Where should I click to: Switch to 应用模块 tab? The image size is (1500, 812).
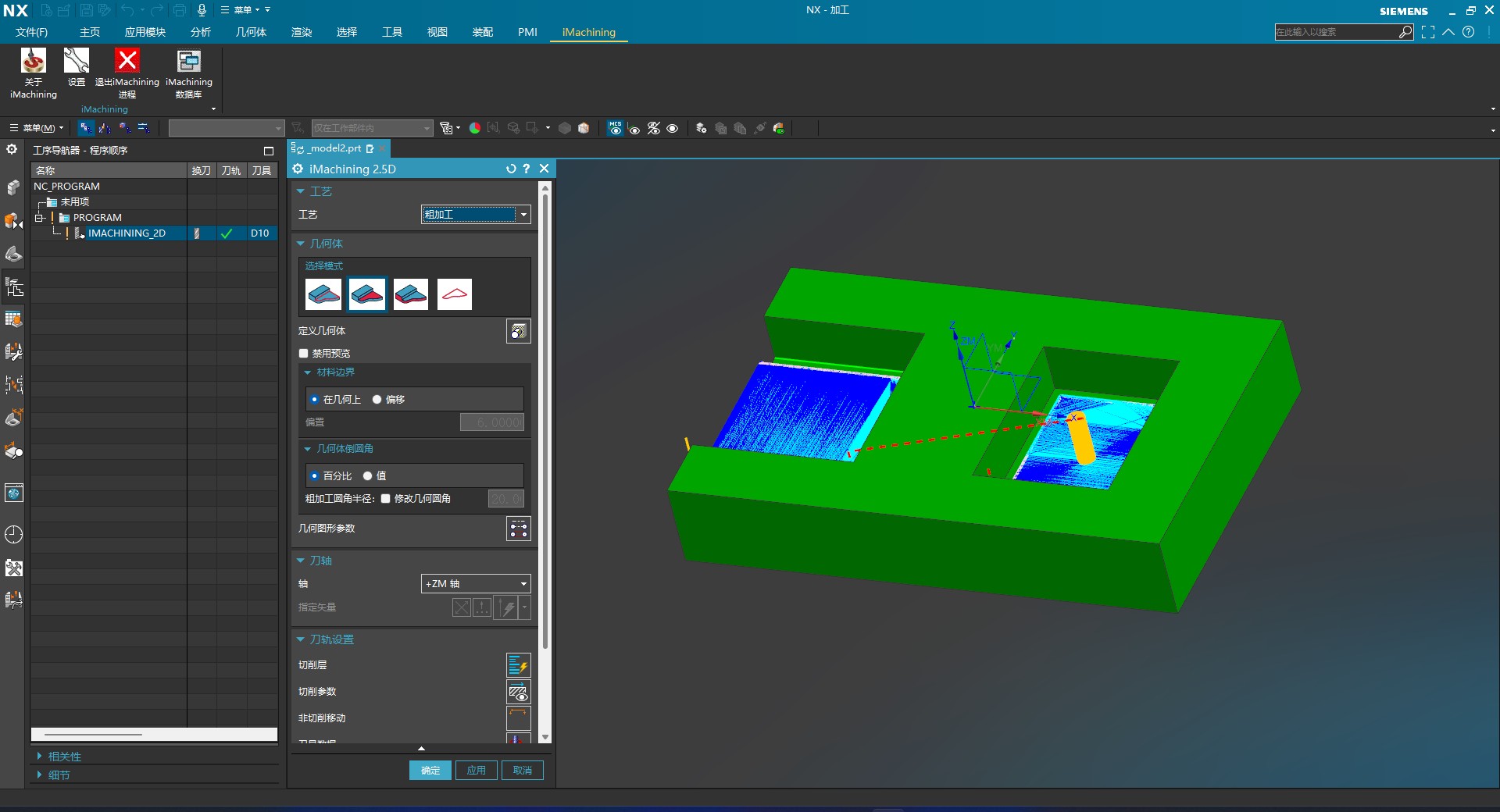tap(145, 32)
